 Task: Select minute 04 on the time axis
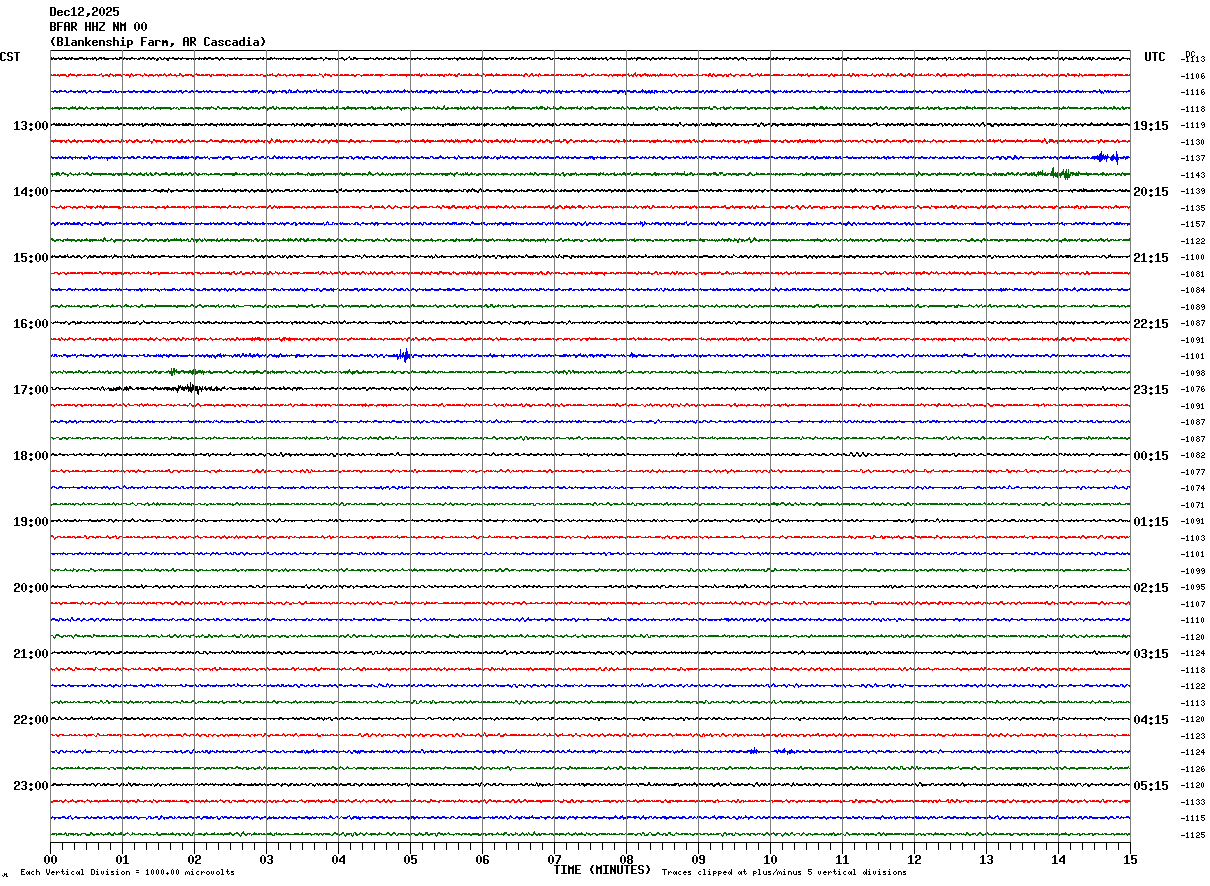coord(338,859)
